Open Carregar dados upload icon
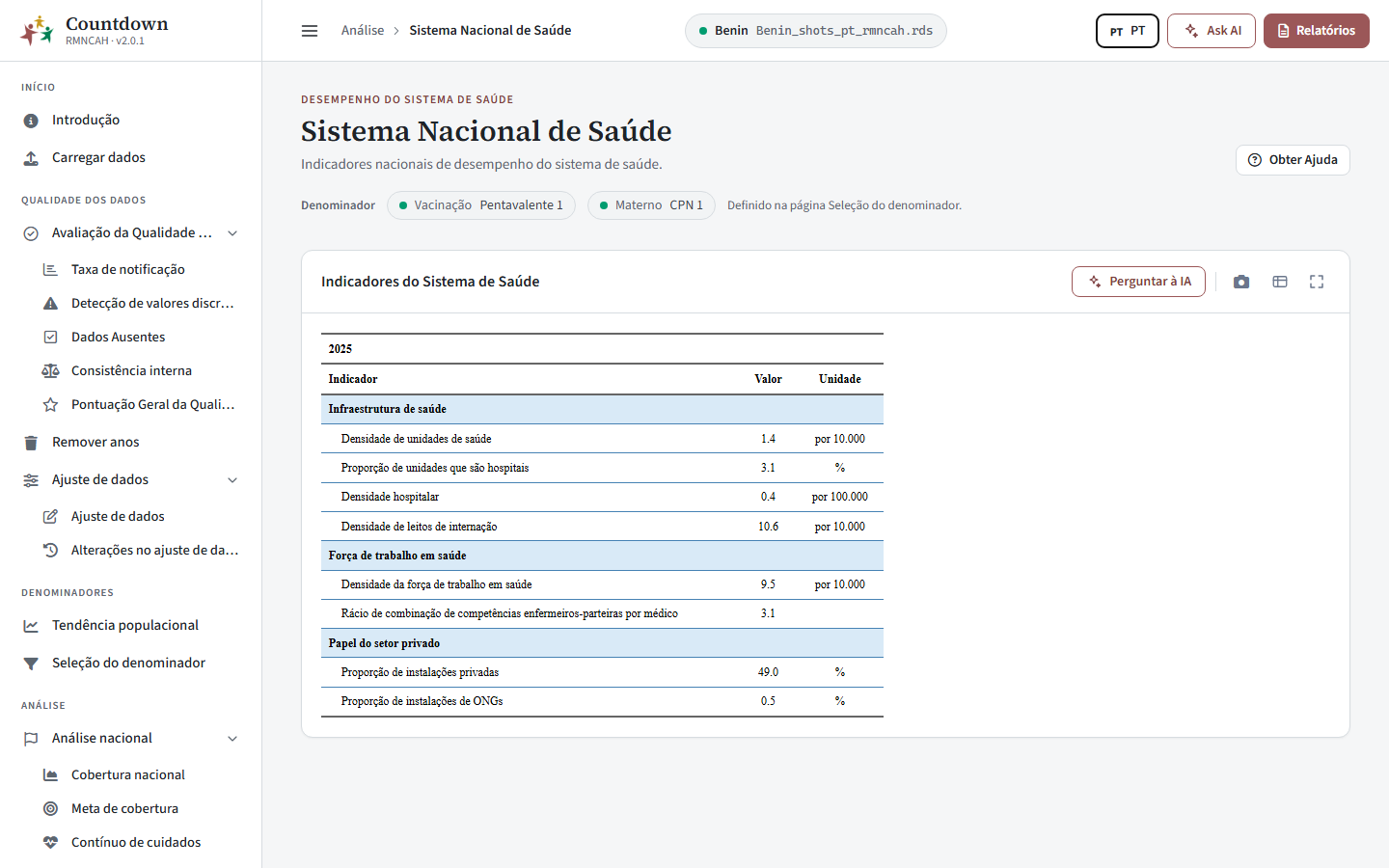1389x868 pixels. (31, 158)
